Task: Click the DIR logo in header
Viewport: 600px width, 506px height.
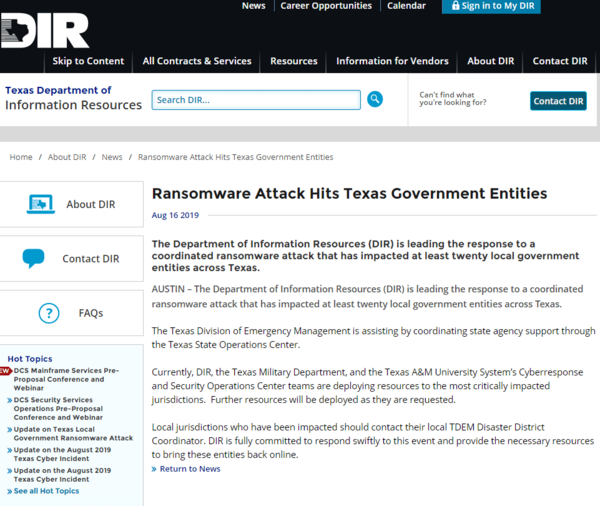Action: 45,31
